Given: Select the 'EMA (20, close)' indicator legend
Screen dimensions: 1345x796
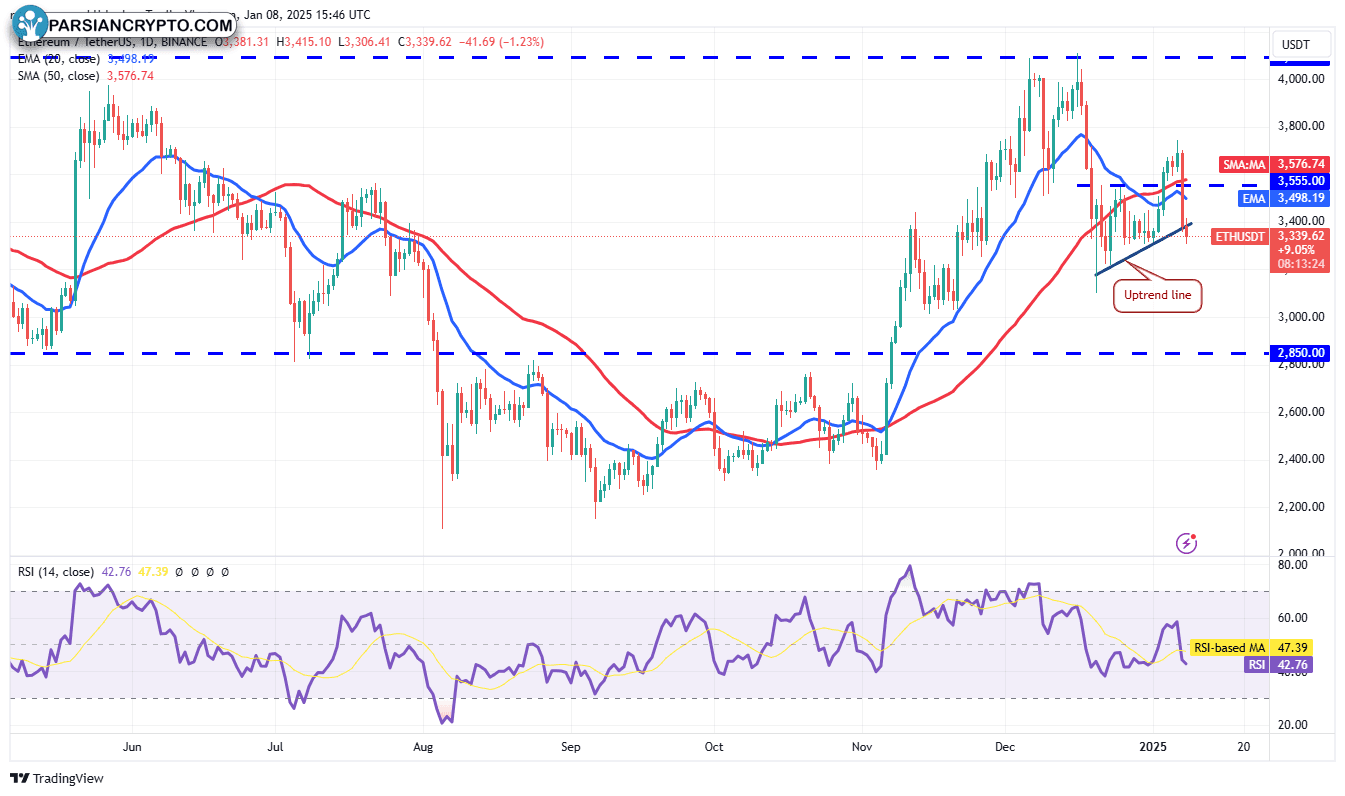Looking at the screenshot, I should (61, 59).
